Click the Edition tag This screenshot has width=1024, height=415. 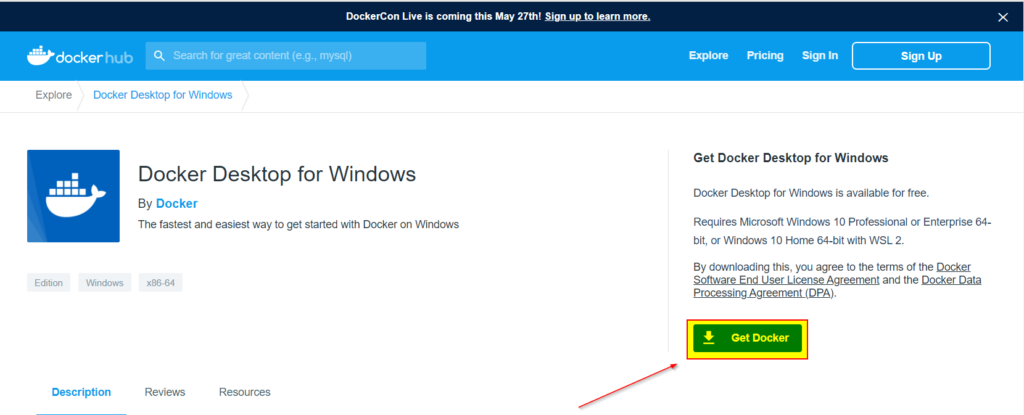point(49,282)
